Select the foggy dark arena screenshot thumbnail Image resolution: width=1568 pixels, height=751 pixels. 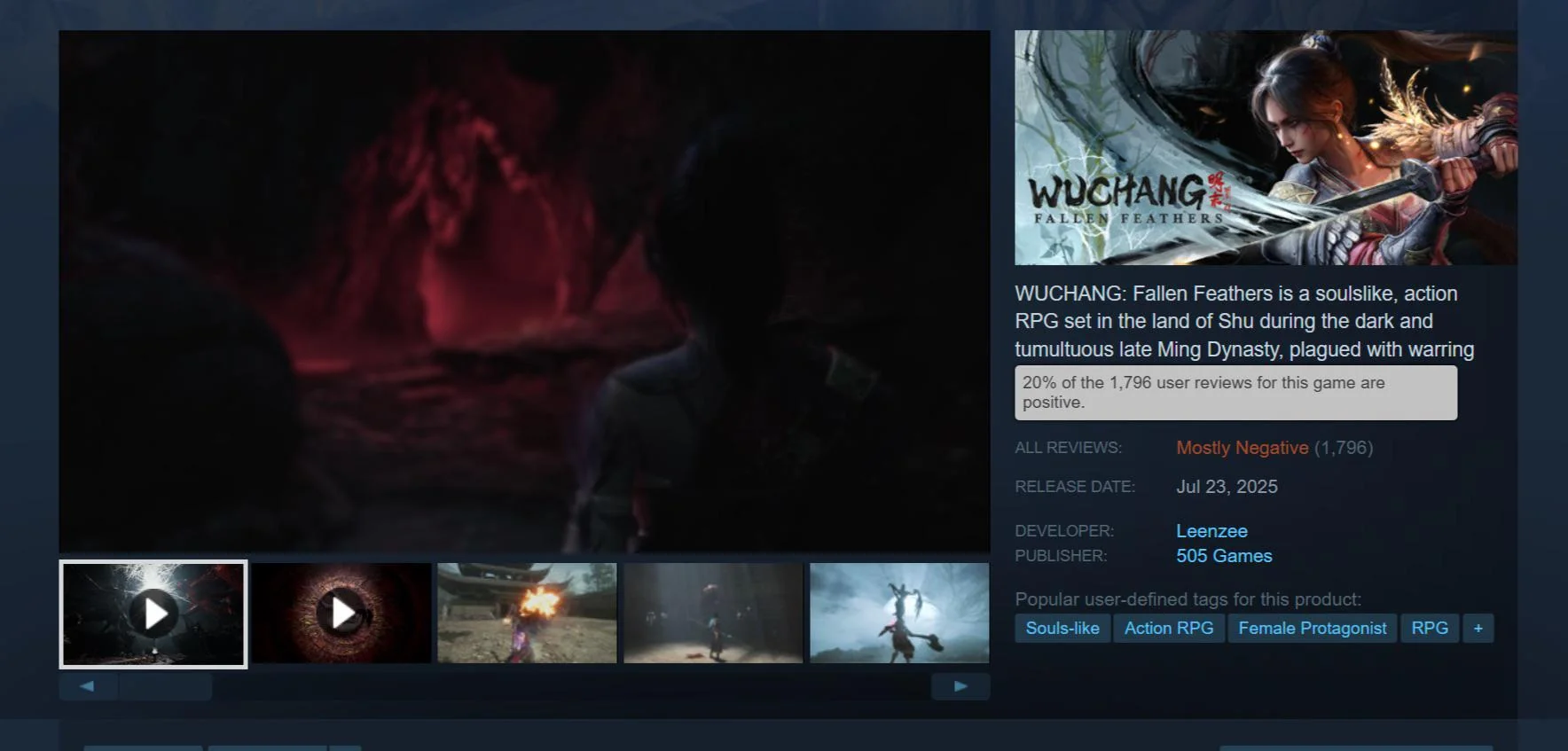pyautogui.click(x=713, y=614)
